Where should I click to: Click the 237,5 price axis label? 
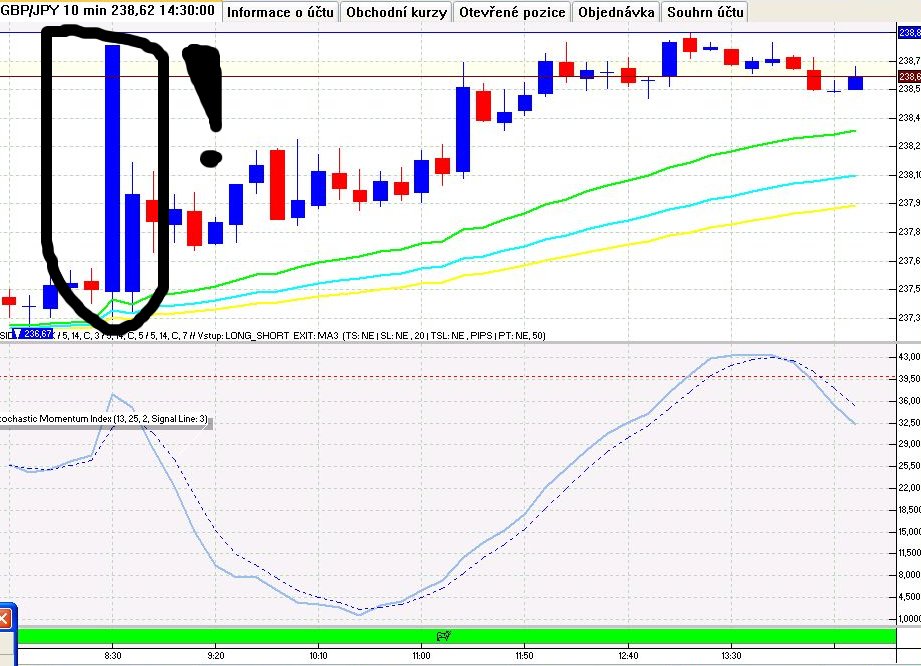909,288
